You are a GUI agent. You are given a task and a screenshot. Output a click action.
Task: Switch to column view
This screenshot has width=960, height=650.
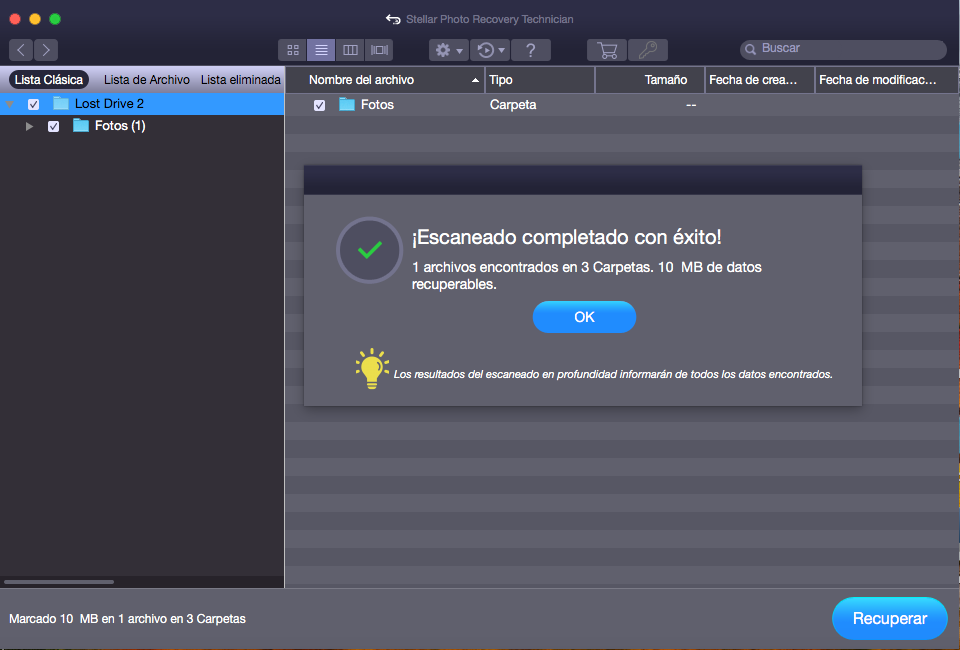coord(350,50)
